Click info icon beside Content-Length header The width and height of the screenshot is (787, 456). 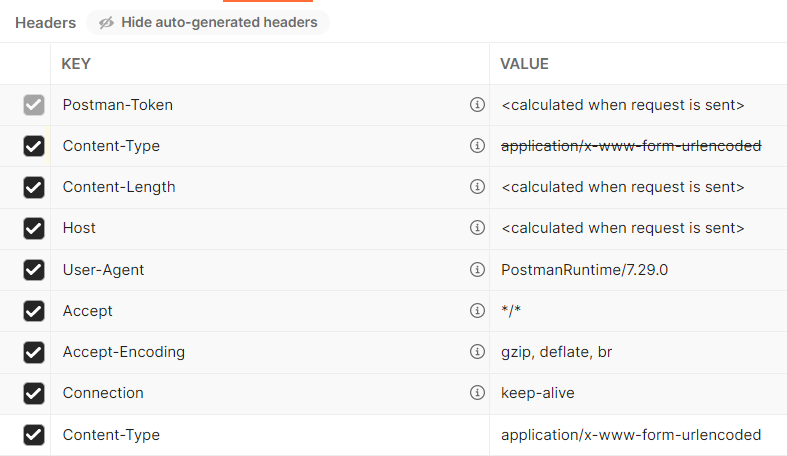tap(477, 187)
